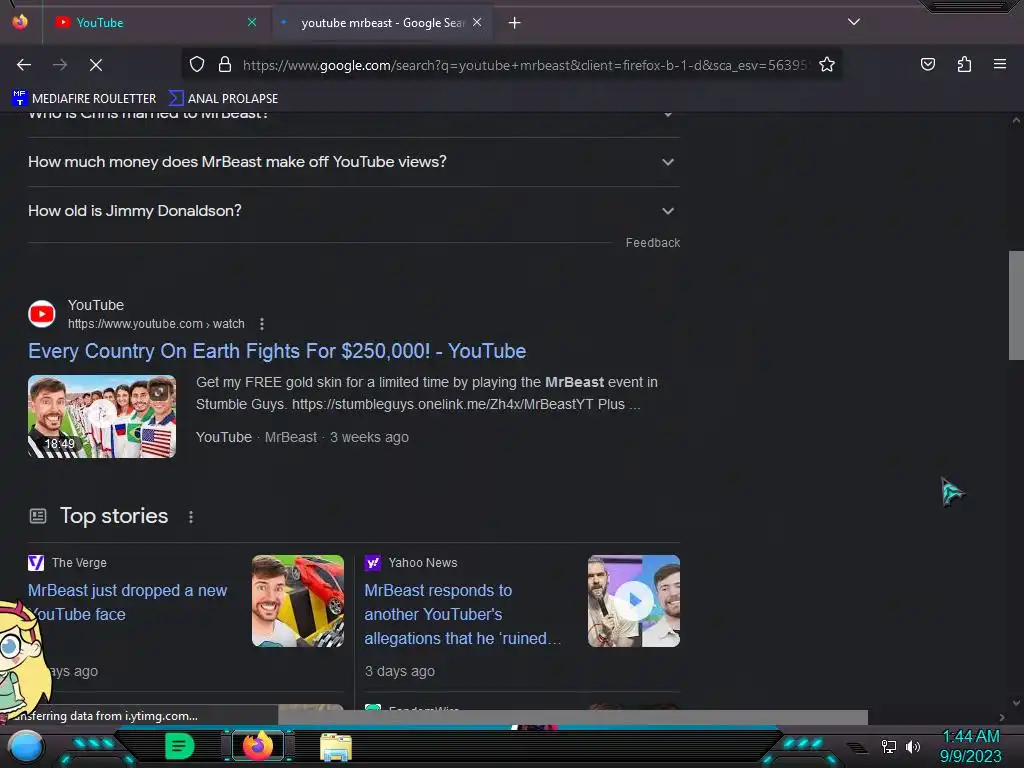Click the '3 weeks ago' text
1024x768 pixels.
tap(369, 438)
